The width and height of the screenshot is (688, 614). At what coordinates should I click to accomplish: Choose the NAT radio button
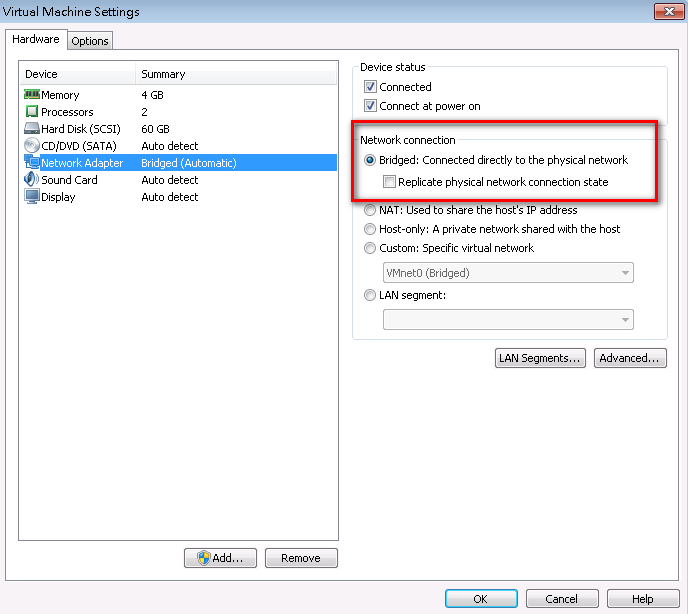370,210
